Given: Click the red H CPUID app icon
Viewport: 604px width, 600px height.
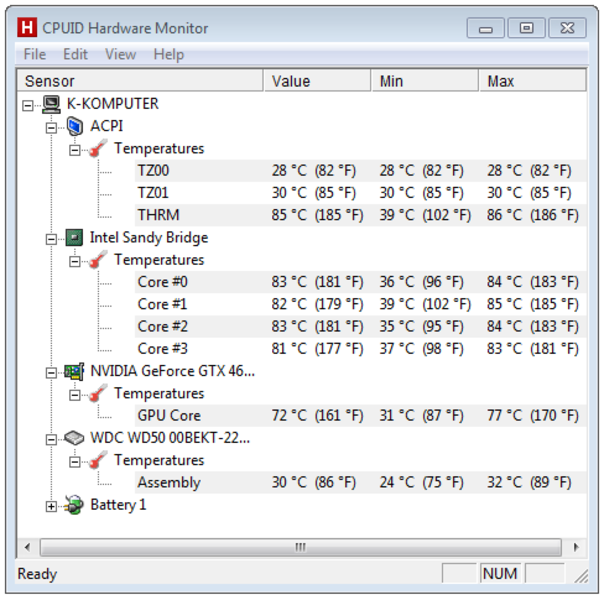Looking at the screenshot, I should click(x=27, y=27).
